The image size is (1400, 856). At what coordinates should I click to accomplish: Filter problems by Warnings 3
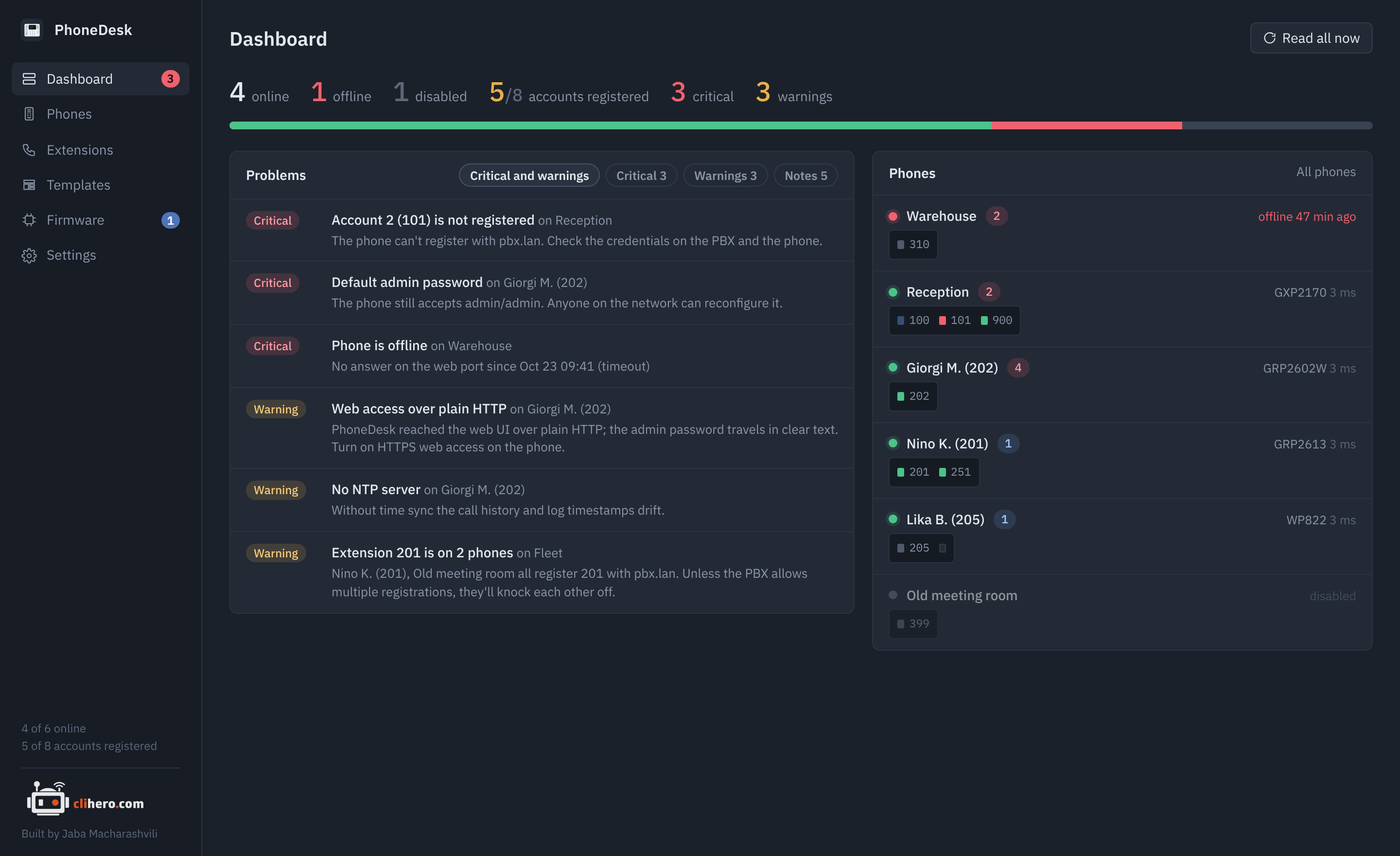(x=725, y=175)
